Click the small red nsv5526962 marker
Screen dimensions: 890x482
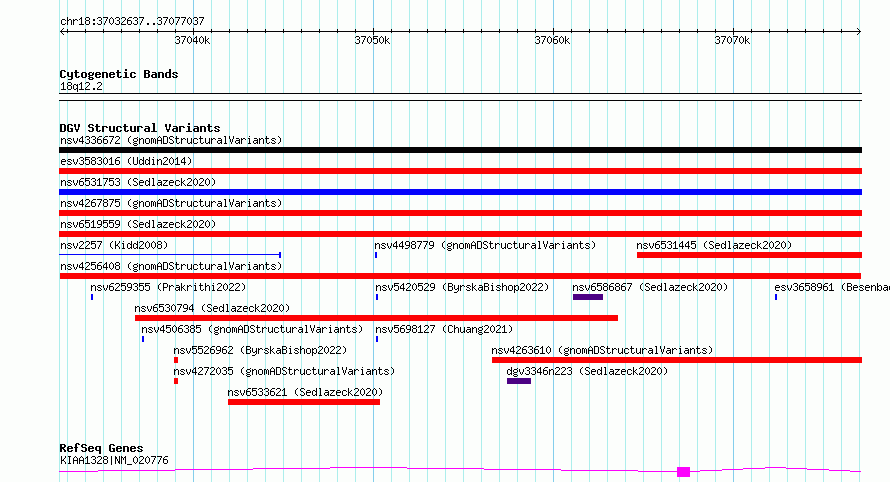176,361
